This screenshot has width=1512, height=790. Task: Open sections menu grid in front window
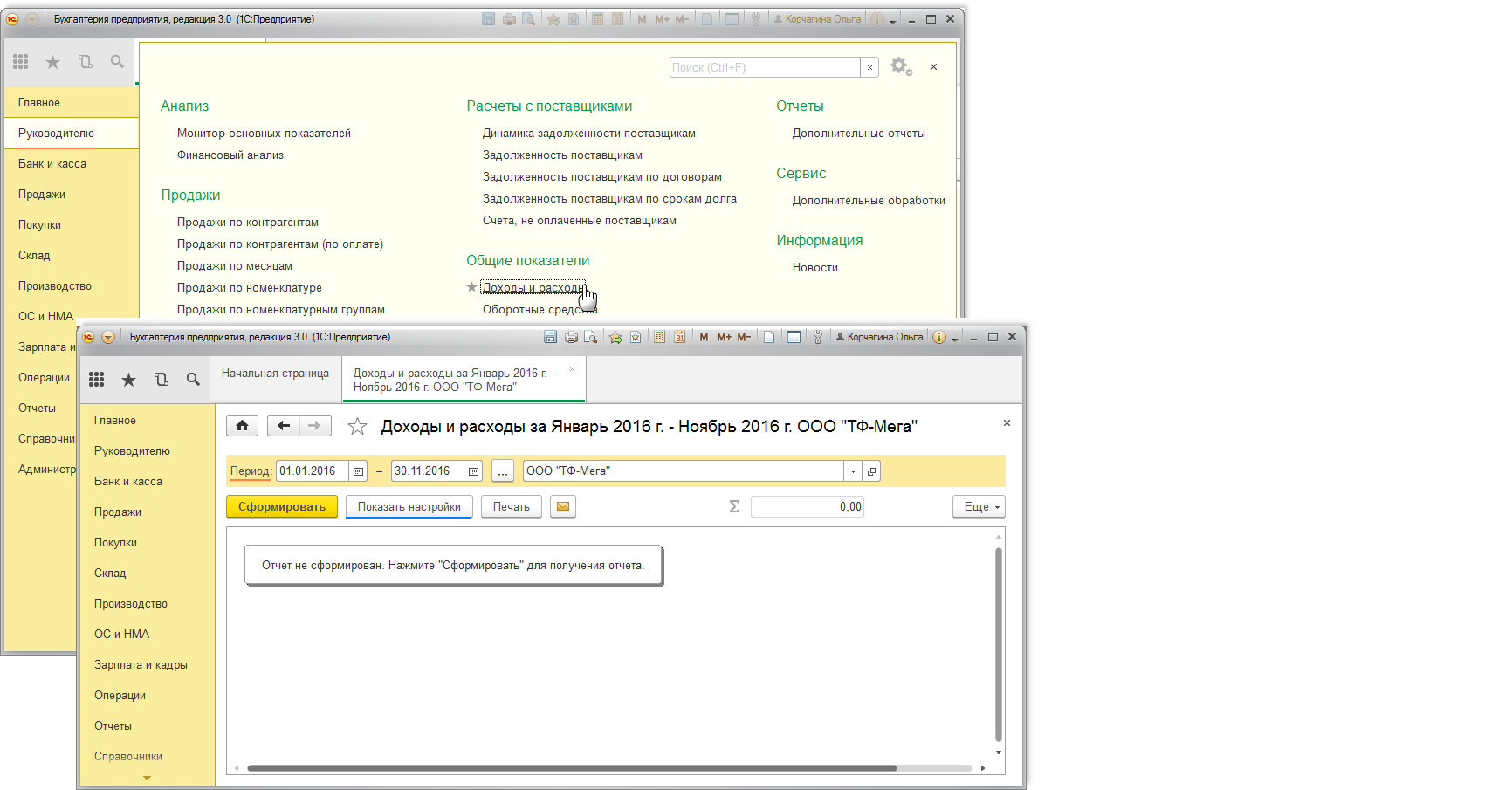pos(97,379)
